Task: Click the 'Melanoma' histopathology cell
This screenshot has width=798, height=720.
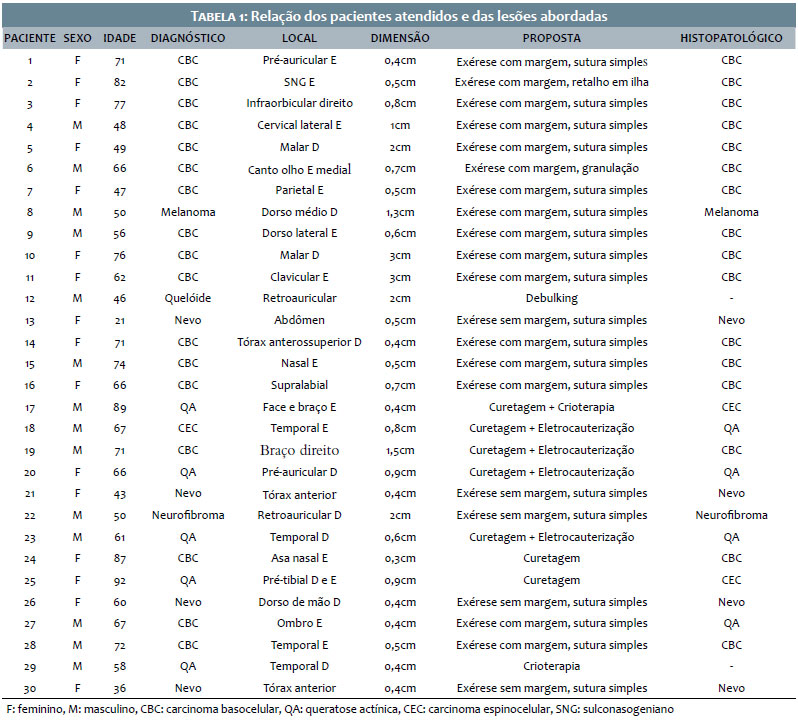Action: coord(731,212)
